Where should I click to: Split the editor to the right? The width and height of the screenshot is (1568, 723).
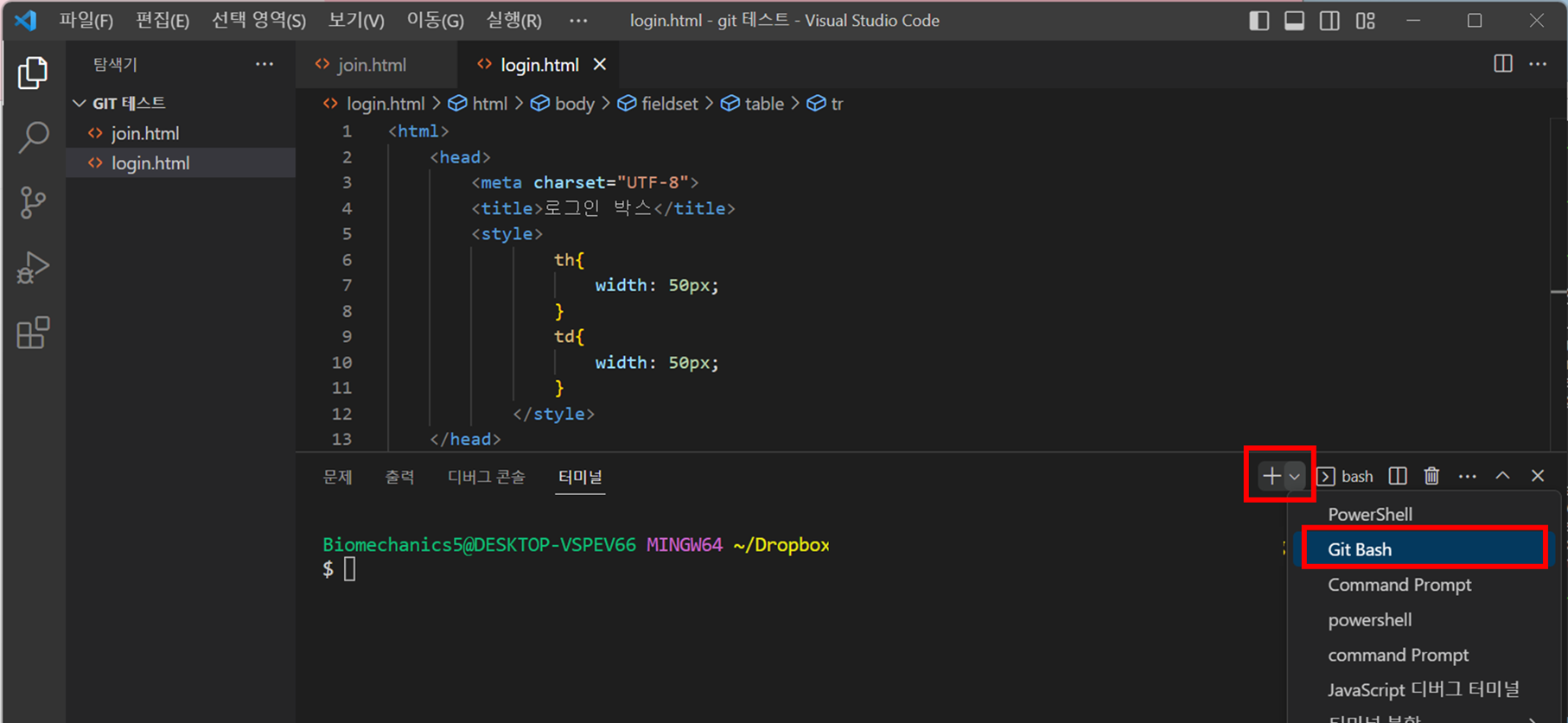(1503, 64)
